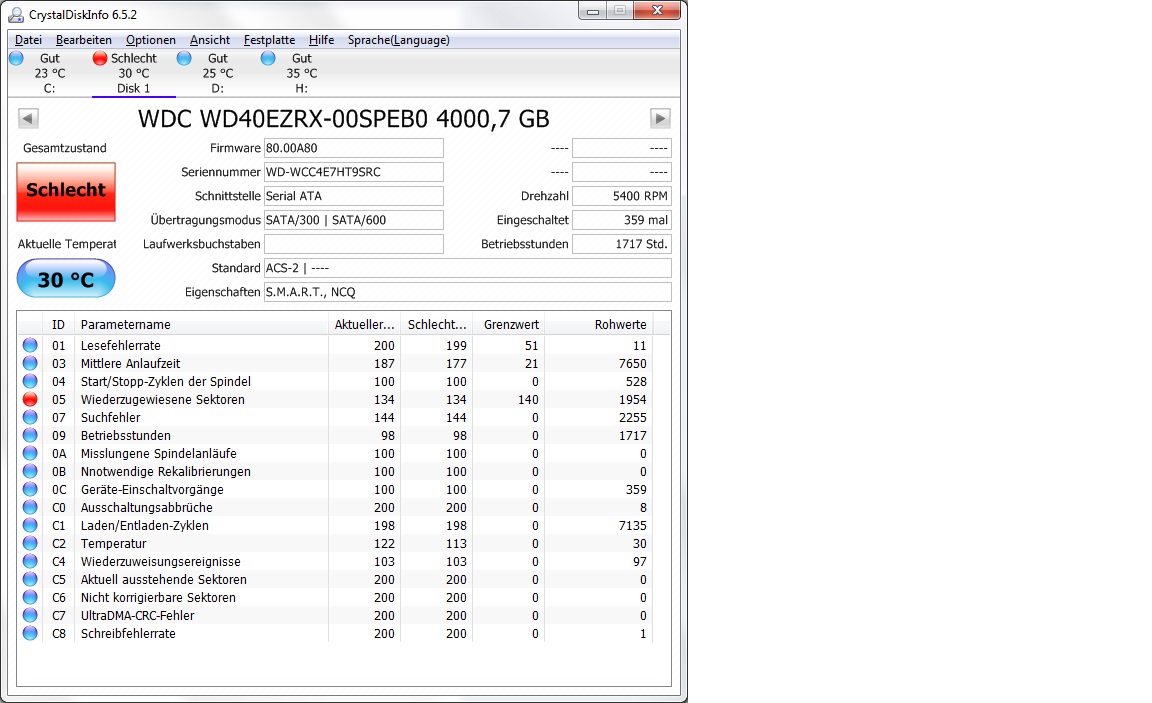The width and height of the screenshot is (1152, 703).
Task: Click the status orb for Geräte-Einschaltvorgänge
Action: pyautogui.click(x=30, y=489)
